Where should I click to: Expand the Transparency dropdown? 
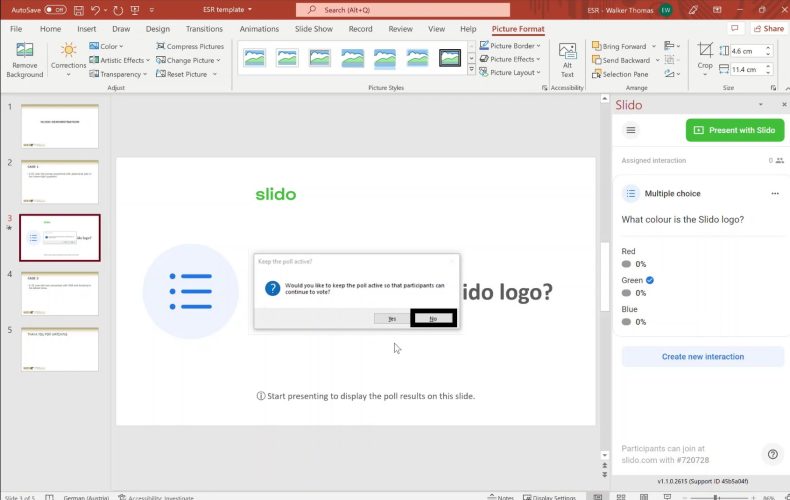120,74
